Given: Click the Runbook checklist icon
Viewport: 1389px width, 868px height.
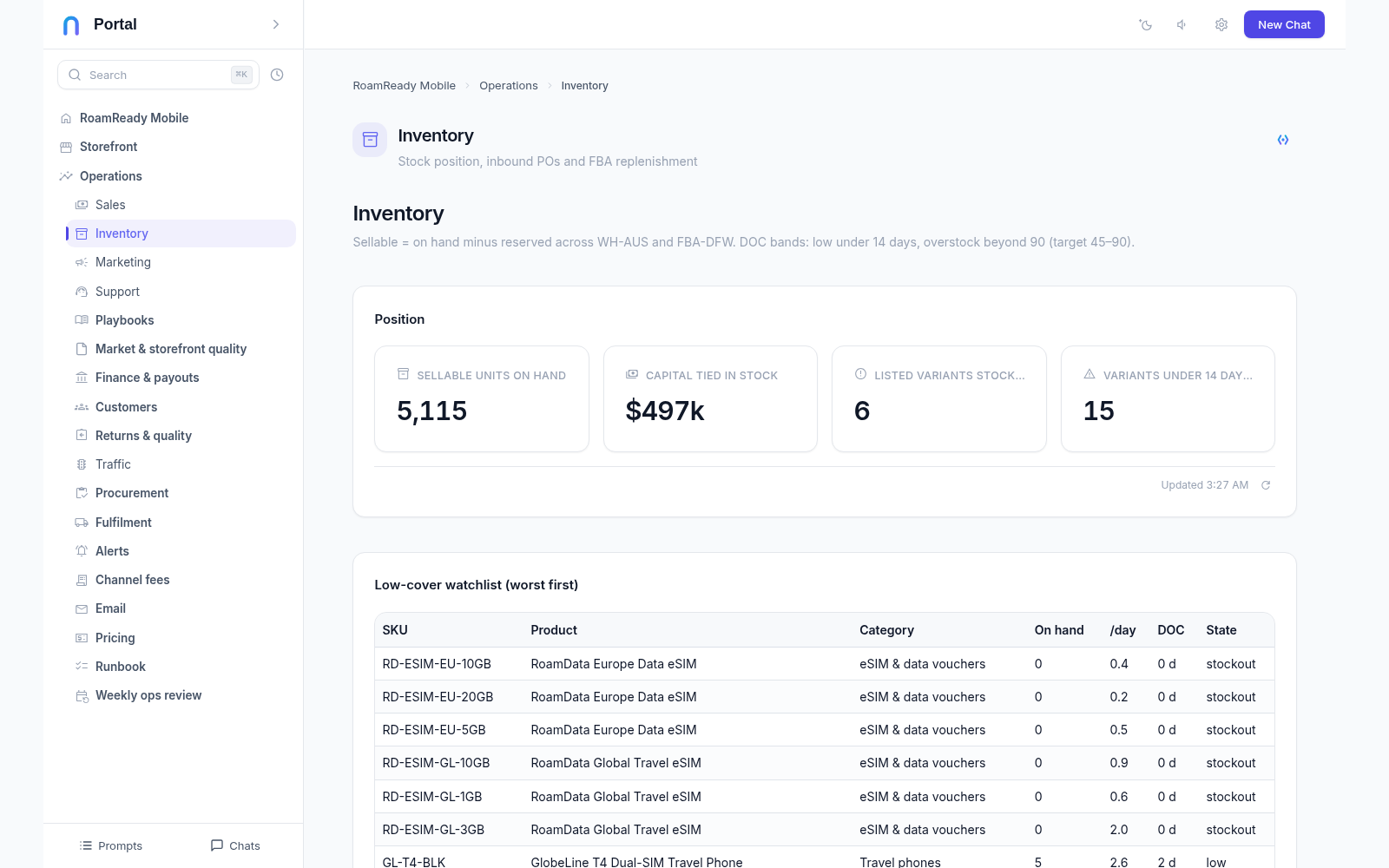Looking at the screenshot, I should click(82, 667).
